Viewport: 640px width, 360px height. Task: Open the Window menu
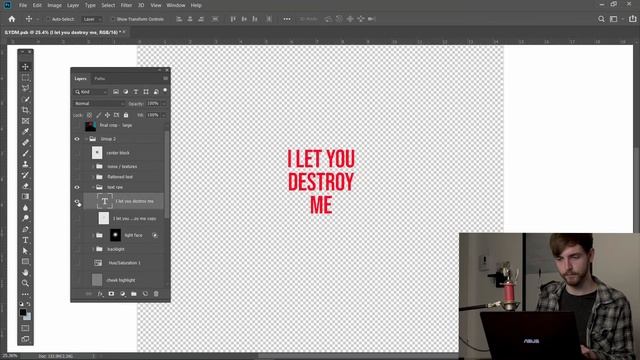[176, 5]
